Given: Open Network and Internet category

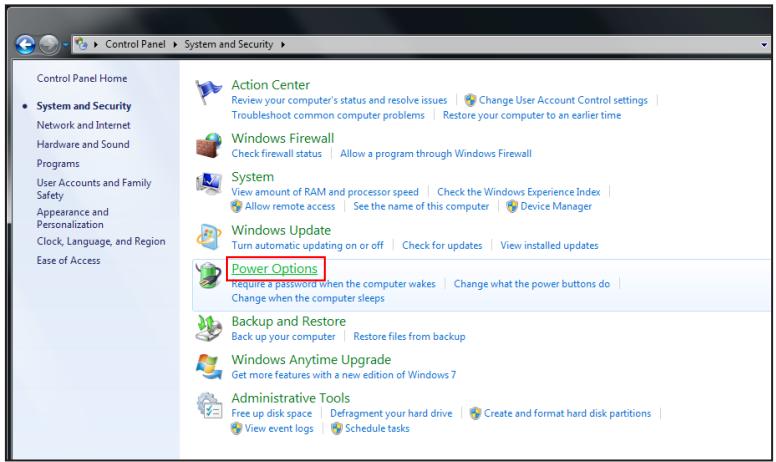Looking at the screenshot, I should (x=83, y=125).
